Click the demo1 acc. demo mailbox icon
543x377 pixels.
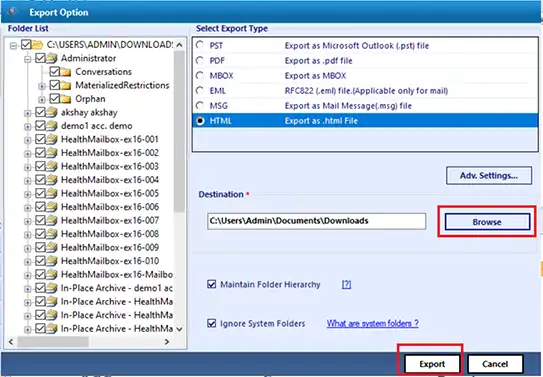[x=52, y=126]
